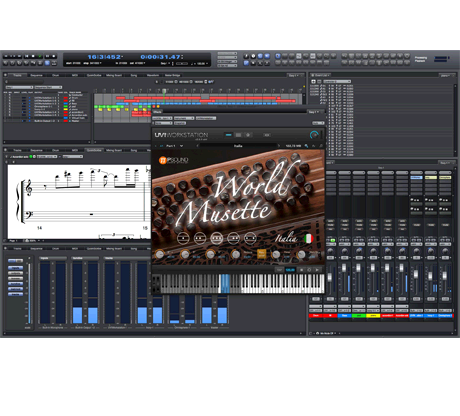Select the fifth reed register switch
This screenshot has width=460, height=416.
coord(250,238)
